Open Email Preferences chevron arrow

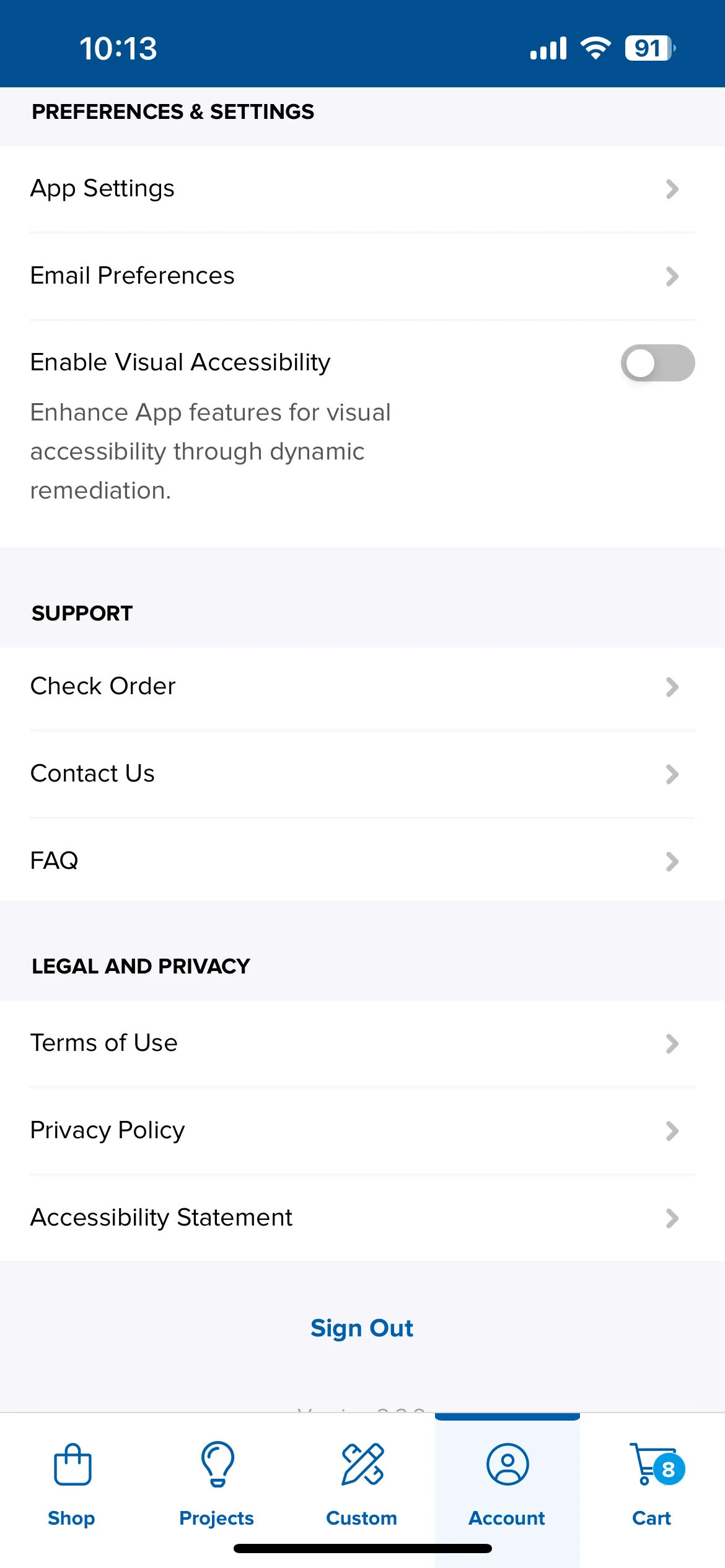pos(672,276)
